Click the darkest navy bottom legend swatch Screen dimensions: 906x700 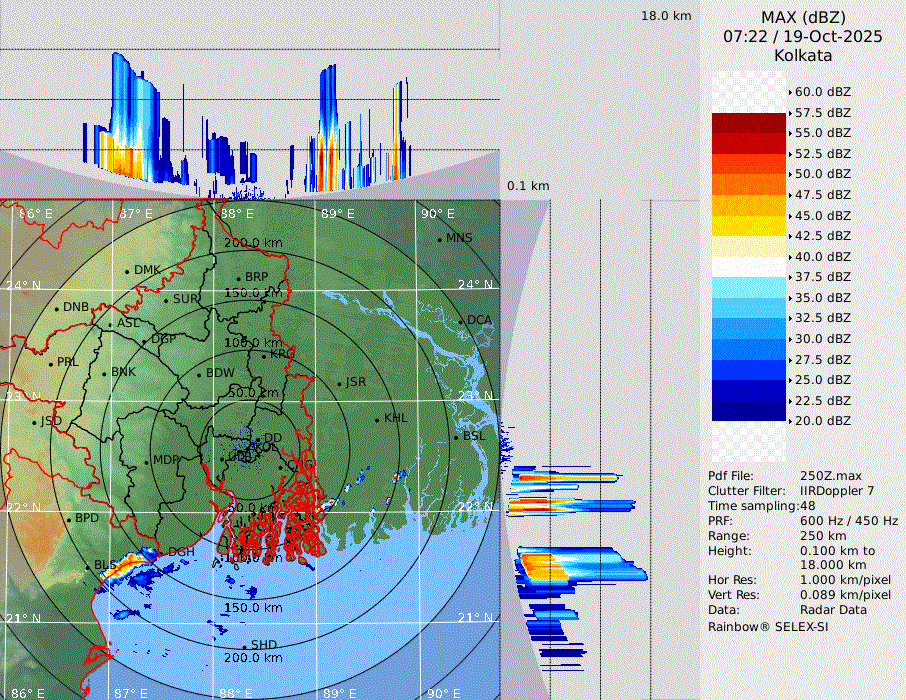click(x=748, y=410)
